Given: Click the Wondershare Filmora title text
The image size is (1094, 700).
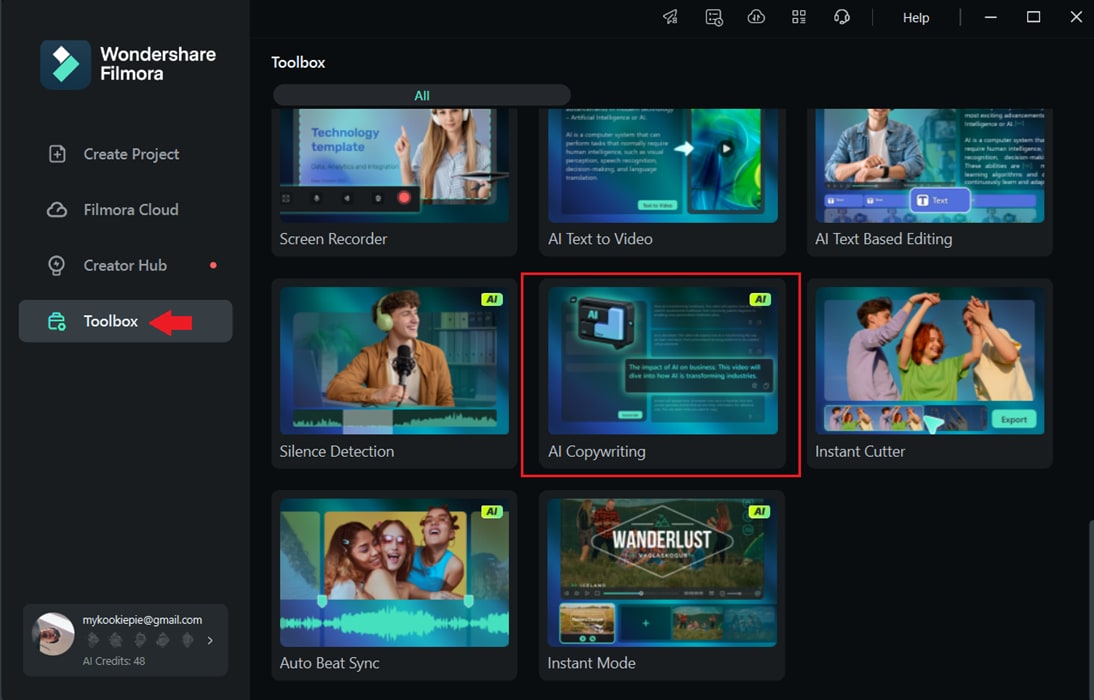Looking at the screenshot, I should pyautogui.click(x=158, y=64).
